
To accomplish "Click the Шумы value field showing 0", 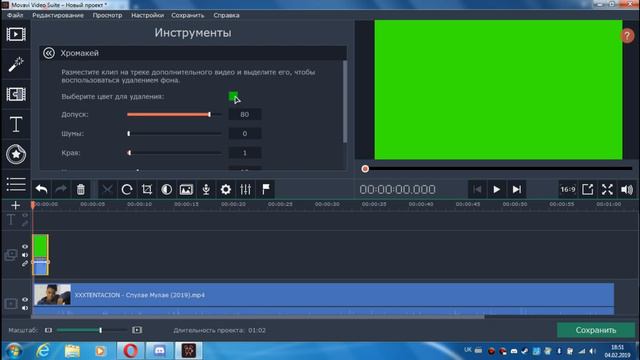I will point(244,133).
